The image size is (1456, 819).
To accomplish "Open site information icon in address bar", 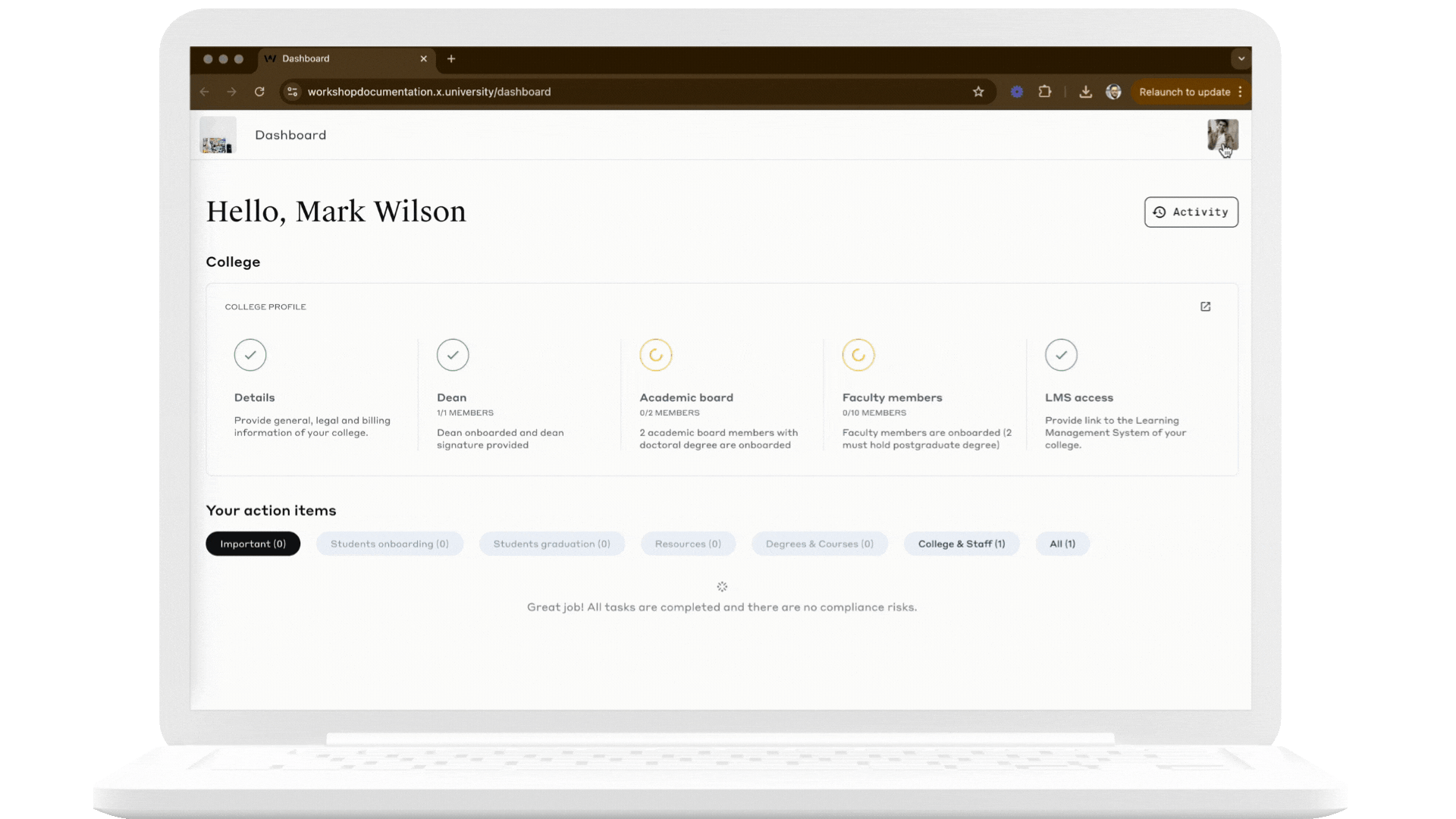I will click(293, 92).
